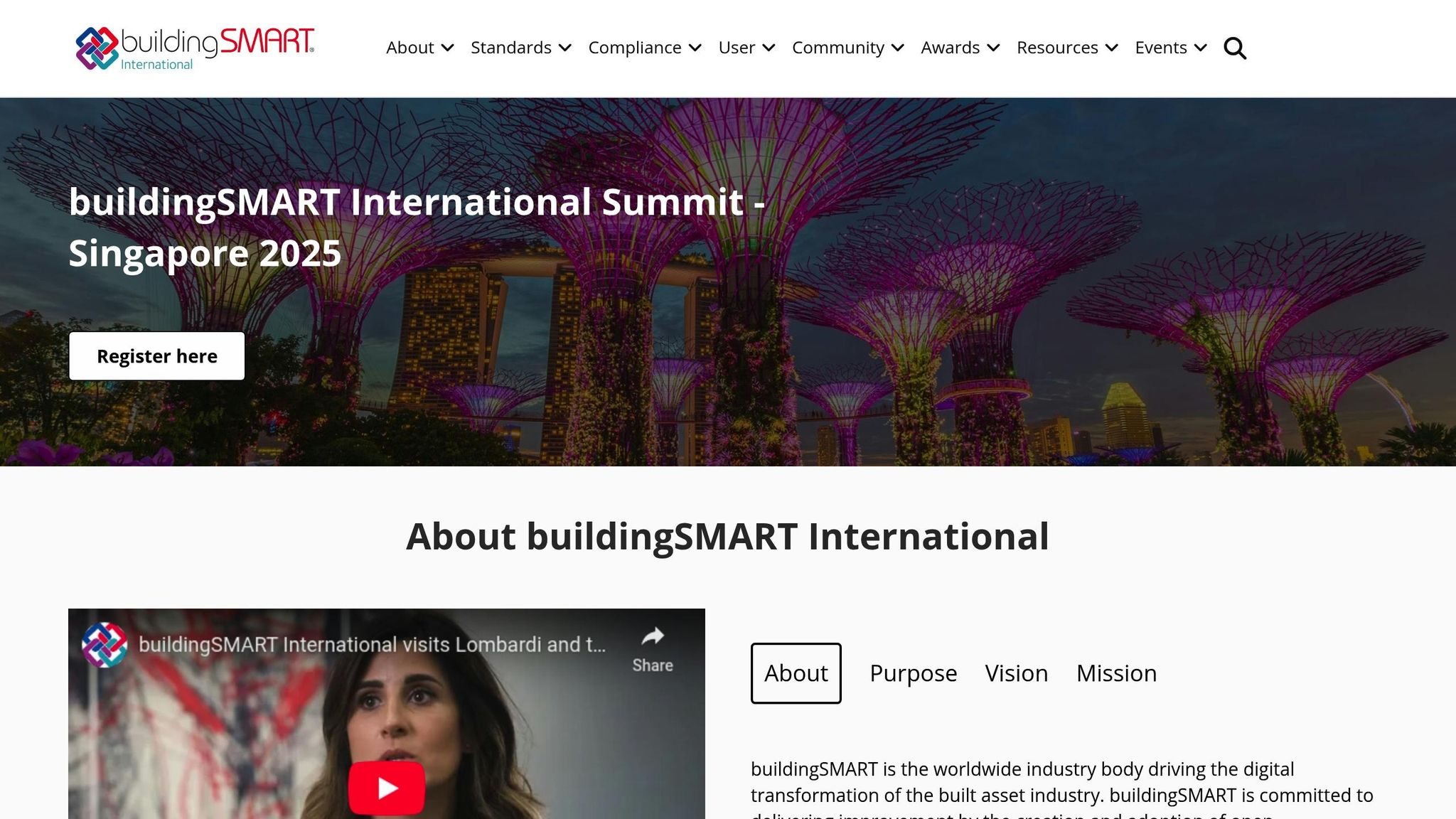Expand the Events menu chevron
The height and width of the screenshot is (819, 1456).
tap(1201, 48)
